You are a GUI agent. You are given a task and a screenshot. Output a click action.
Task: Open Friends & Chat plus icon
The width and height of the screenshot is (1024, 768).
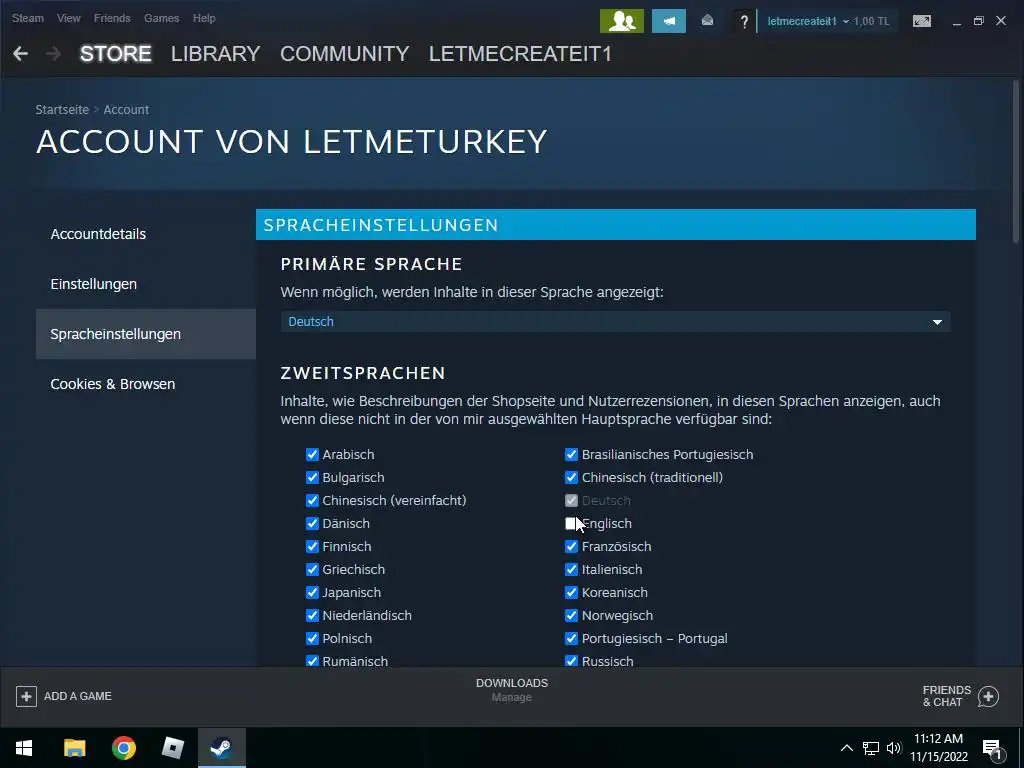[988, 696]
